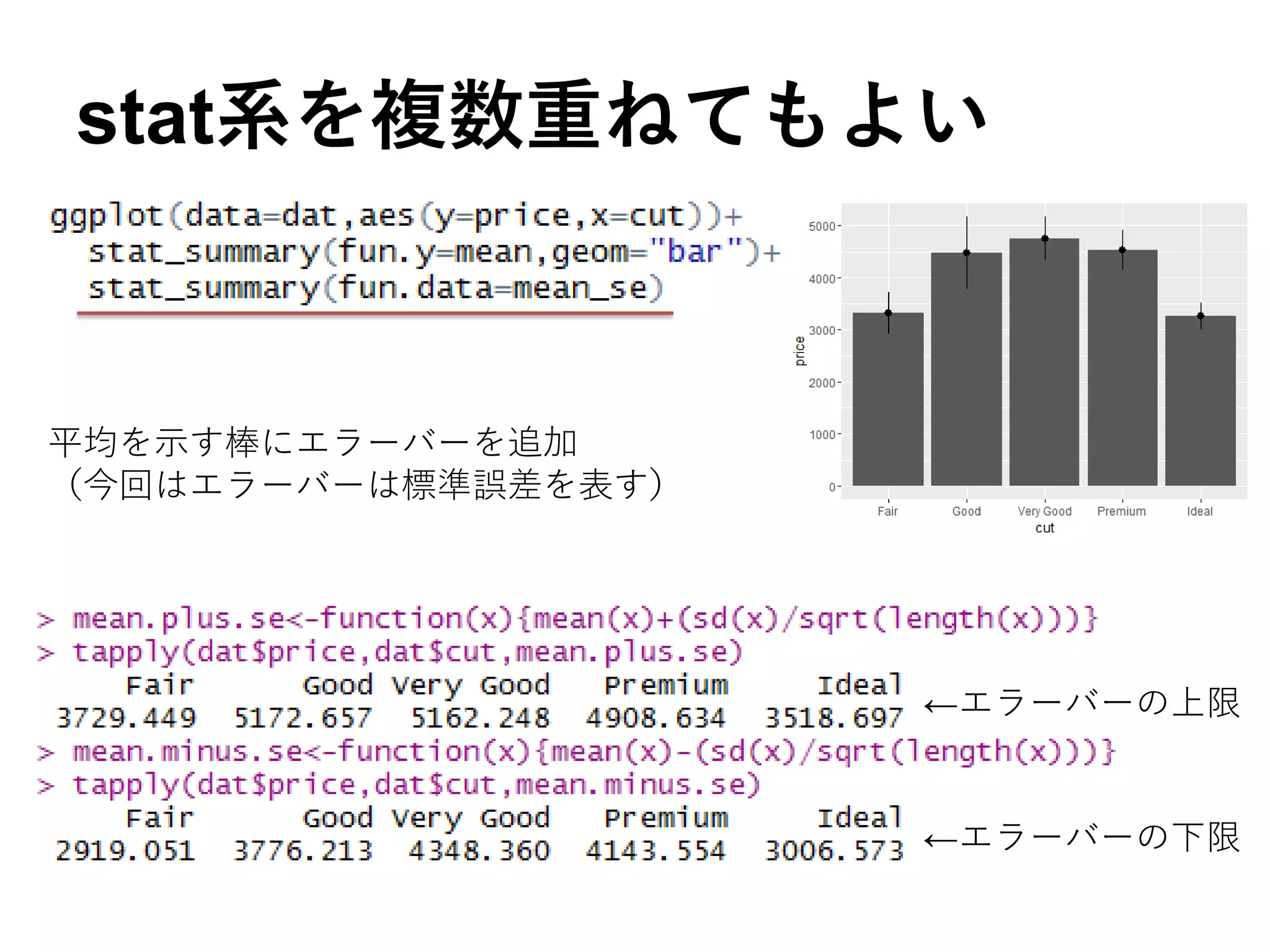Click the stat_summary fun.data=mean_se line

[375, 289]
